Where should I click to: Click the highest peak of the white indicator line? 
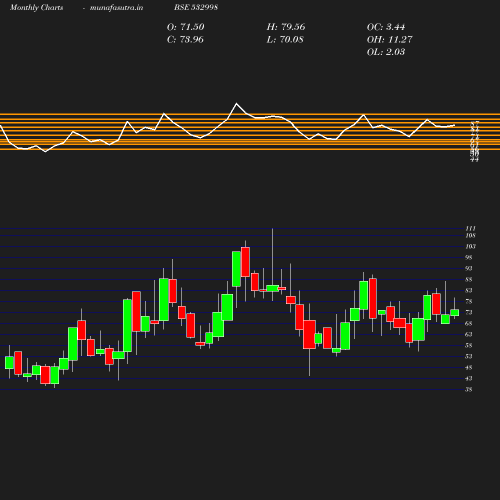(237, 104)
